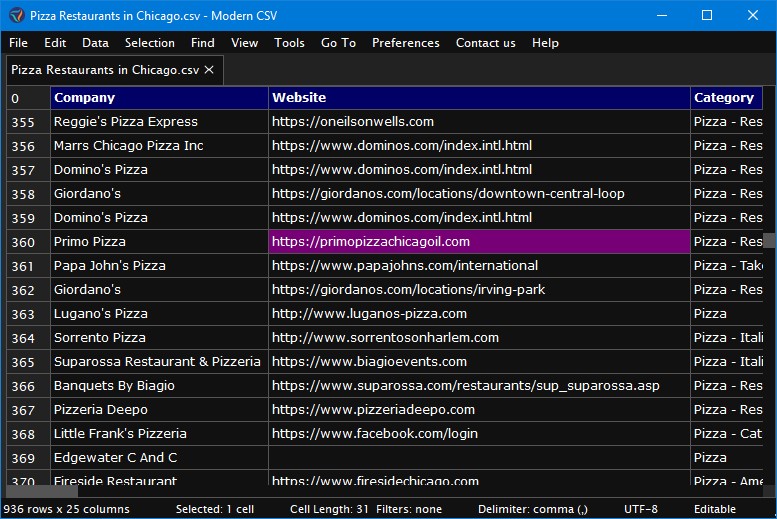Click the giordanos.com irving-park URL cell
Image resolution: width=777 pixels, height=519 pixels.
[x=479, y=289]
